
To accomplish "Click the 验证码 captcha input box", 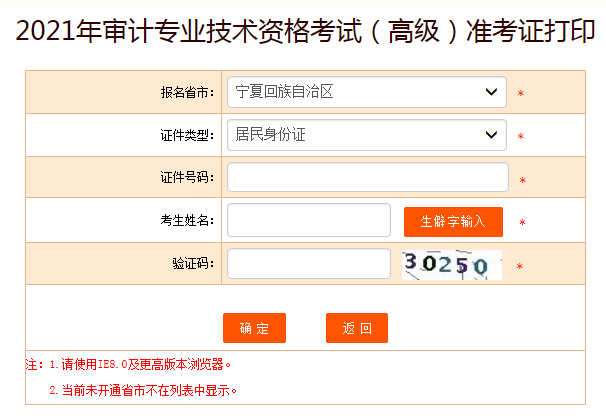I will pos(308,264).
